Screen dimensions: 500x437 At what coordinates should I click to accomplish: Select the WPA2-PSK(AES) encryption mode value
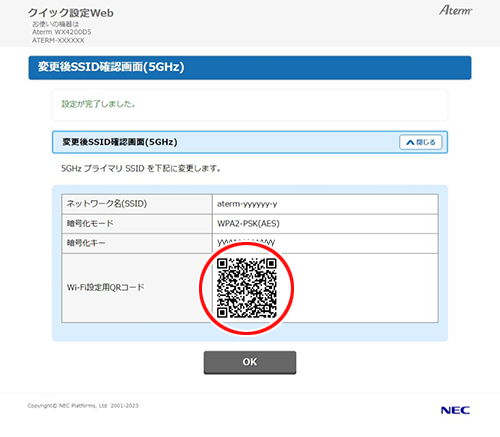(248, 223)
